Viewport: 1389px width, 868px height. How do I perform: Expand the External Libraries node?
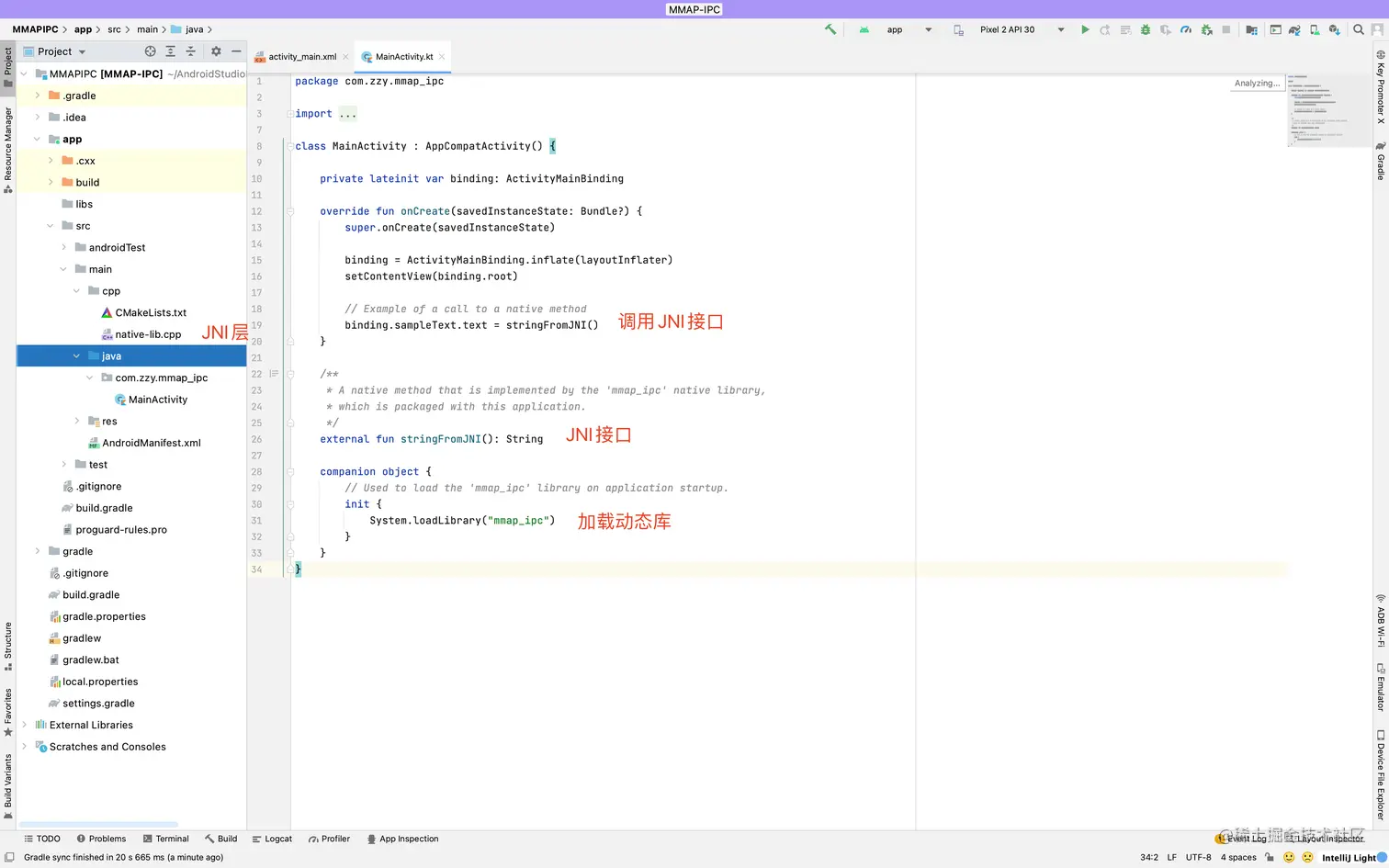coord(24,725)
